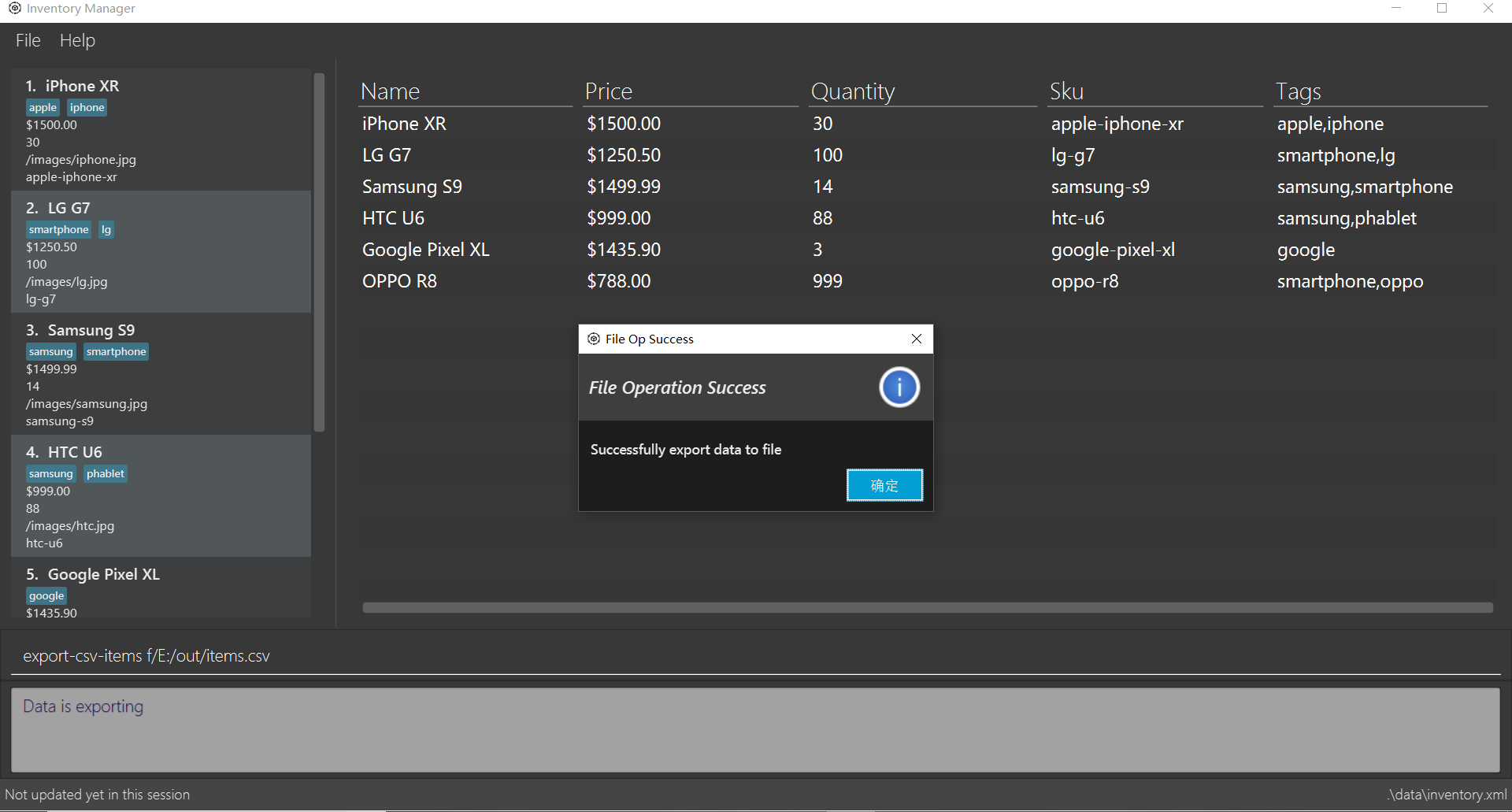
Task: Select the OPPO R8 table row name
Action: (x=399, y=281)
